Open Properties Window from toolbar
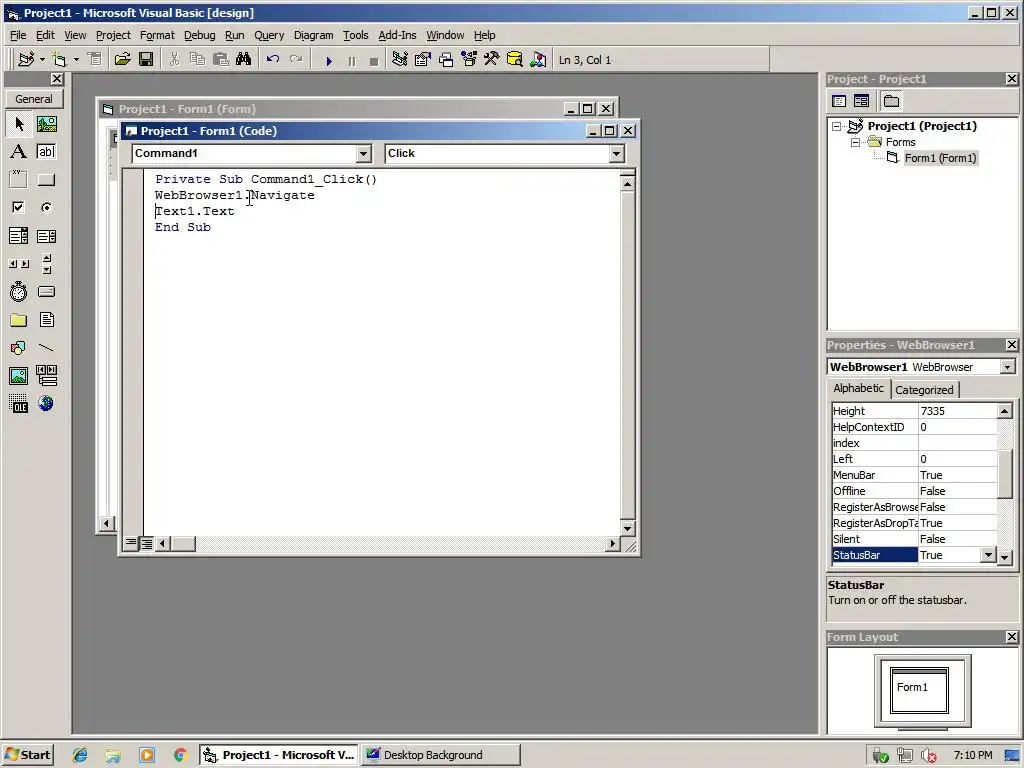 click(x=423, y=59)
